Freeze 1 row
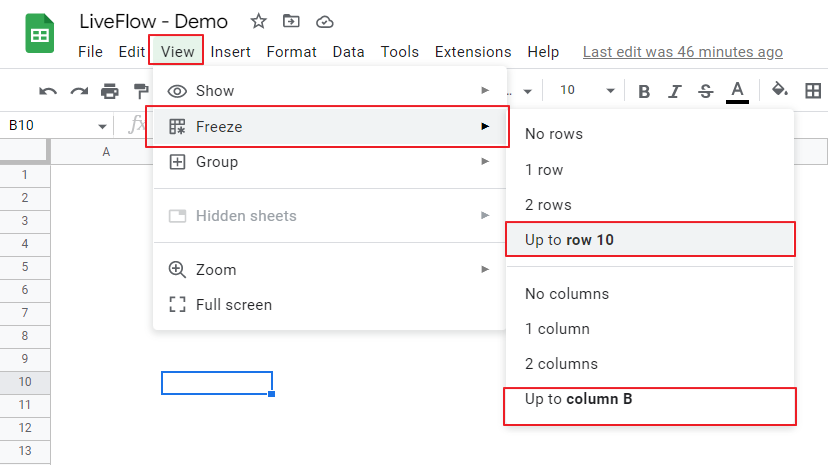Image resolution: width=828 pixels, height=465 pixels. pos(650,169)
